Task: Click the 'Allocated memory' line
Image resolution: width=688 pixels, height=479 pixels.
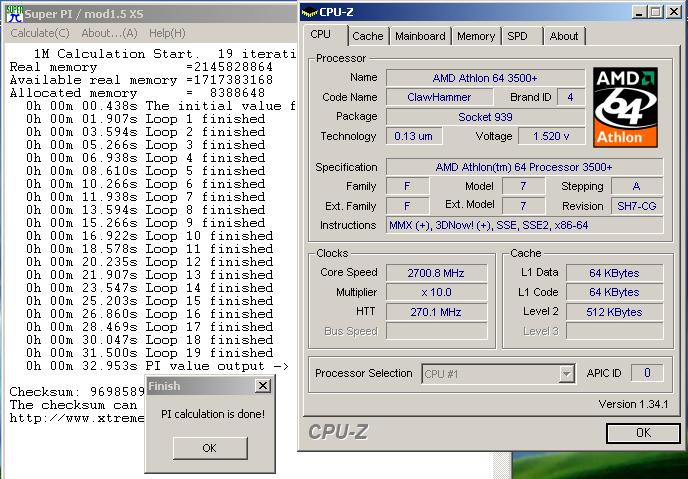Action: (x=137, y=93)
